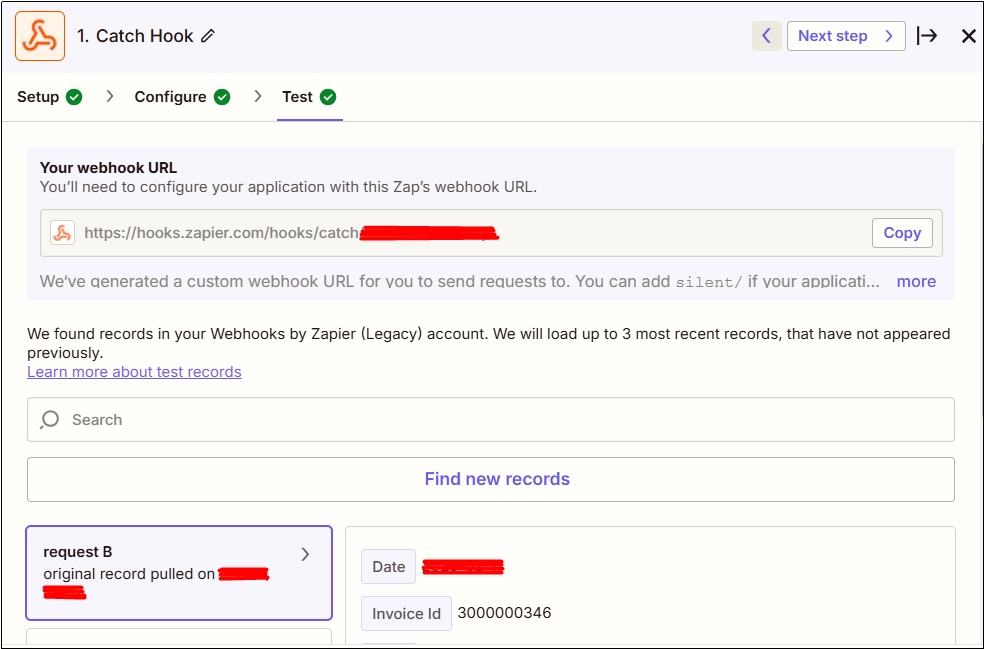Click webhook icon inside URL field
The image size is (984, 649).
tap(63, 233)
